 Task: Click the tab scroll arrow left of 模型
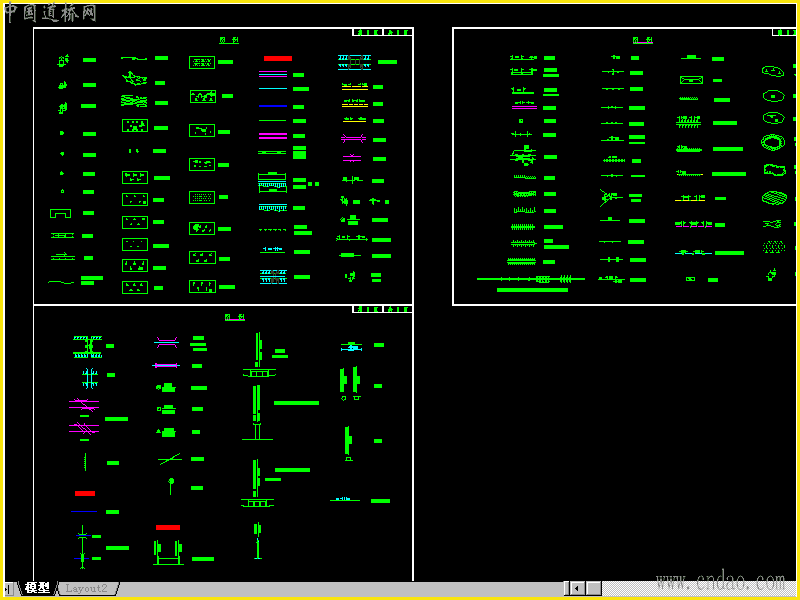pos(8,588)
